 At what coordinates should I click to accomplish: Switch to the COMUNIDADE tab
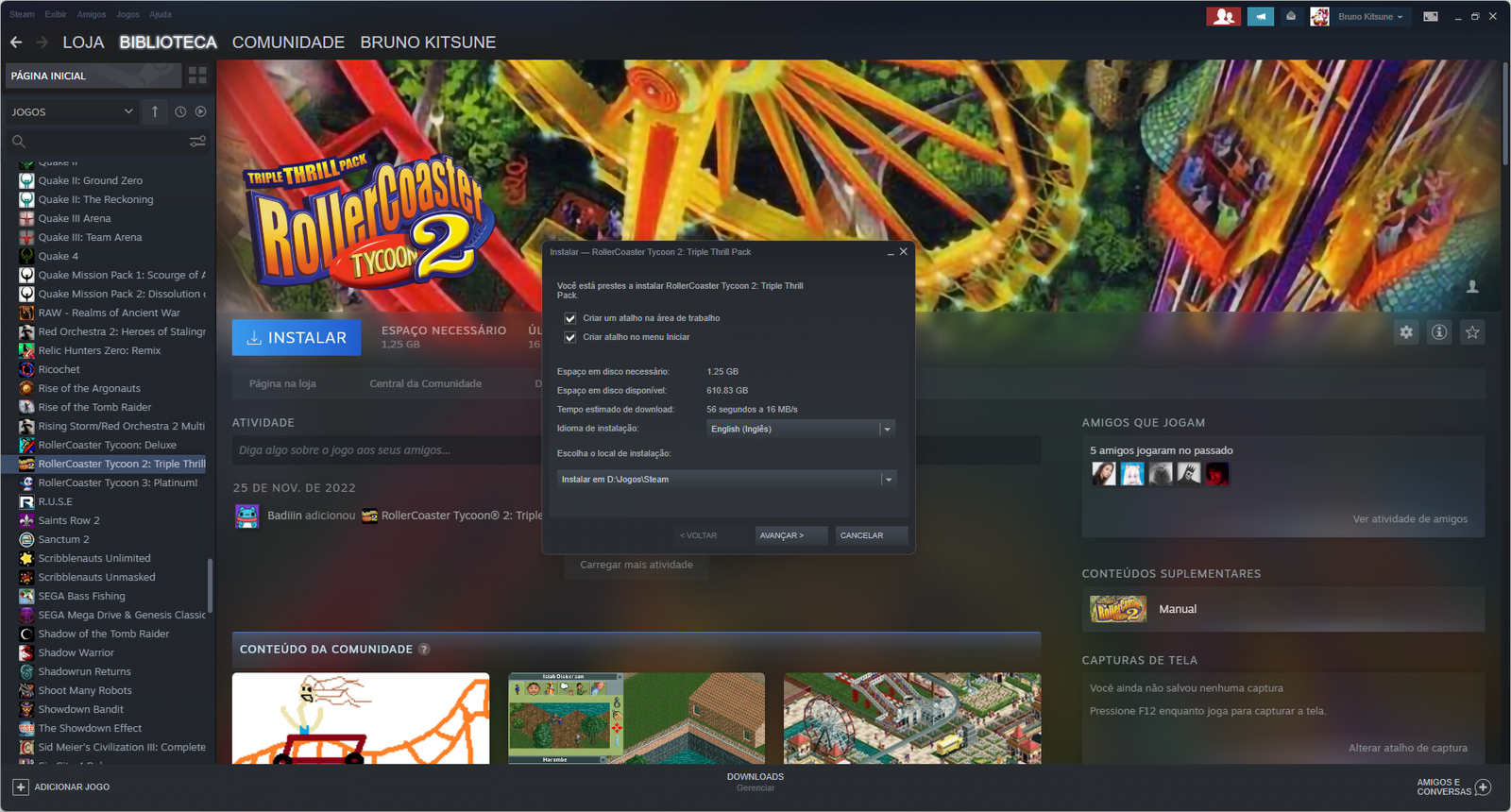tap(288, 42)
